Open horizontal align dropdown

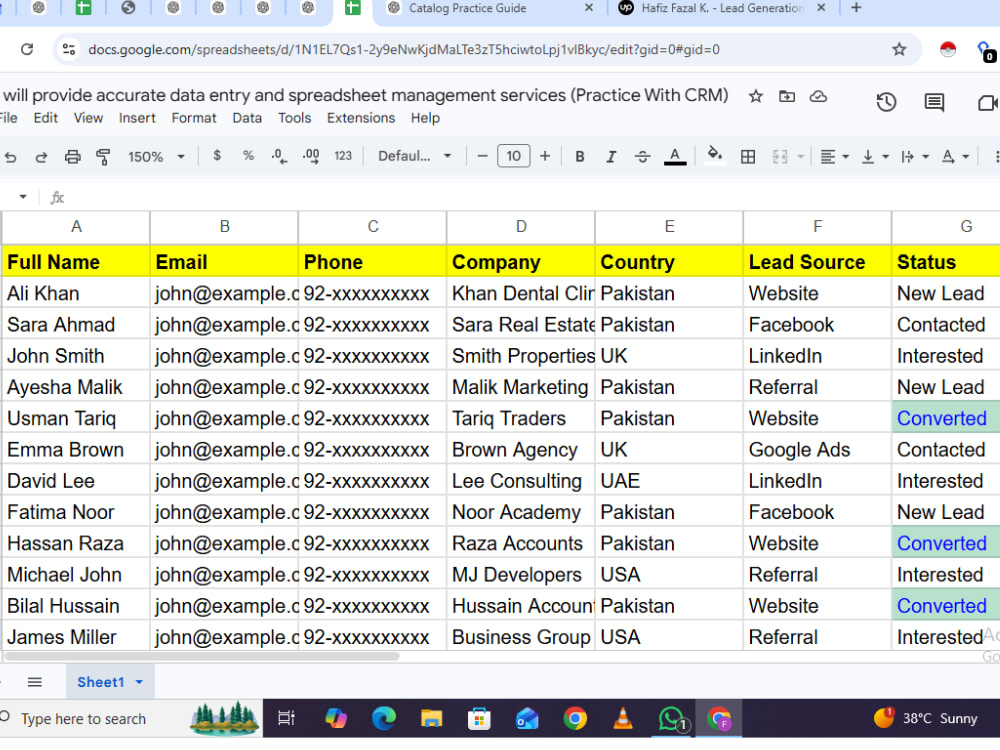pyautogui.click(x=834, y=156)
